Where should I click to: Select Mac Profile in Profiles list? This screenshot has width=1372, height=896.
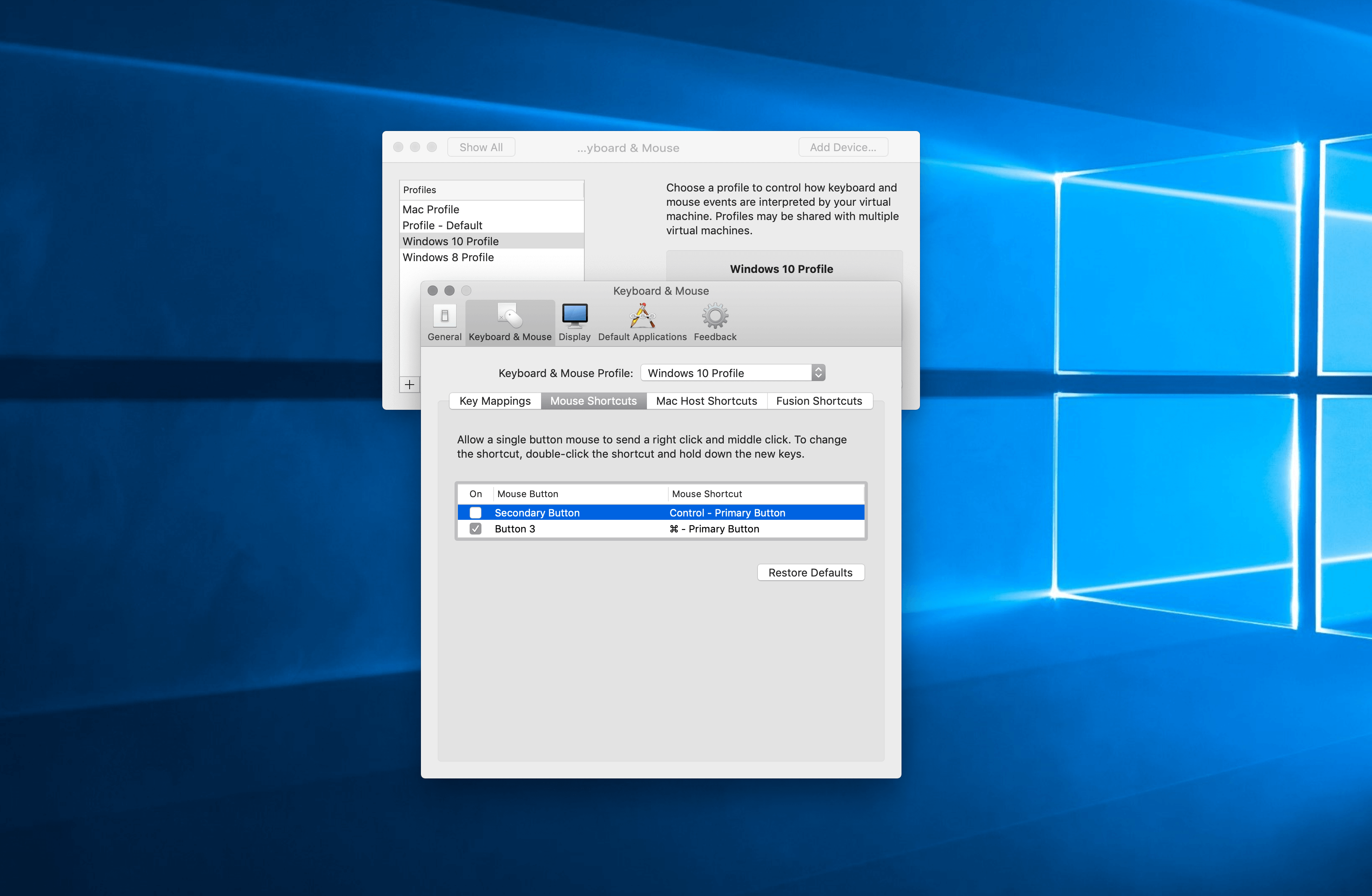pos(492,209)
